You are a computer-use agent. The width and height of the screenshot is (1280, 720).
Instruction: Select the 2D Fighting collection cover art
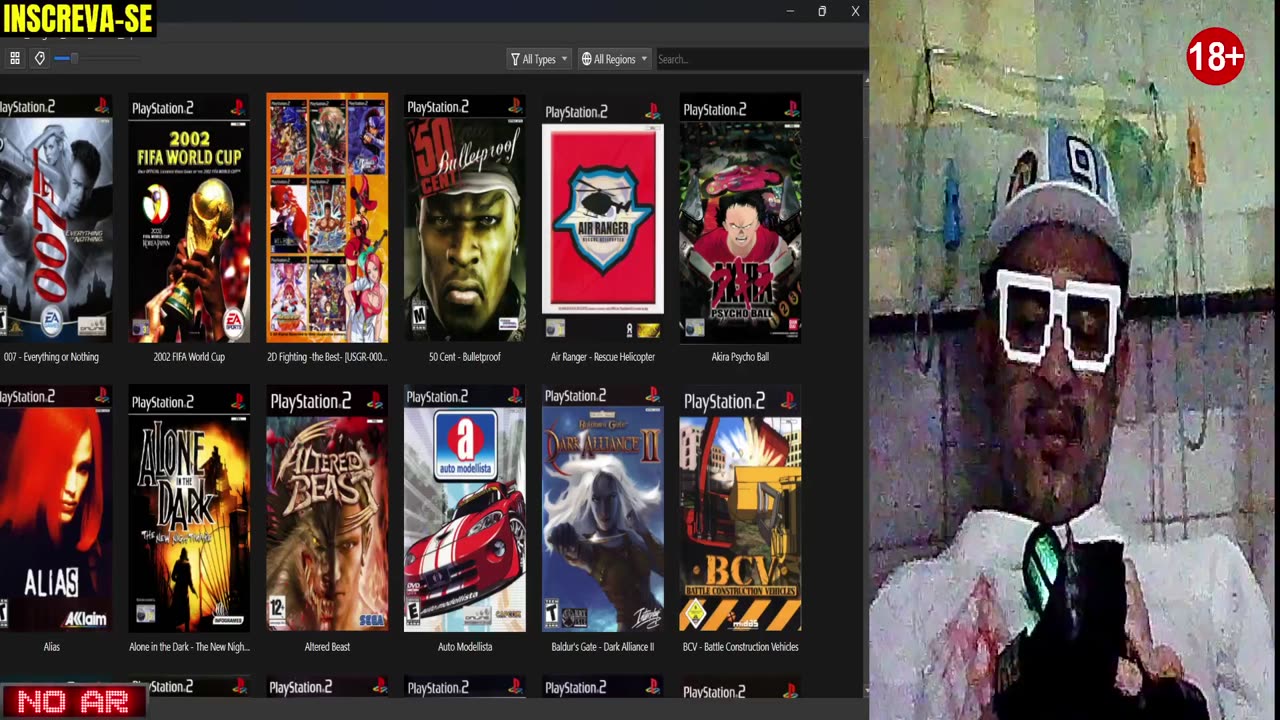[x=327, y=218]
